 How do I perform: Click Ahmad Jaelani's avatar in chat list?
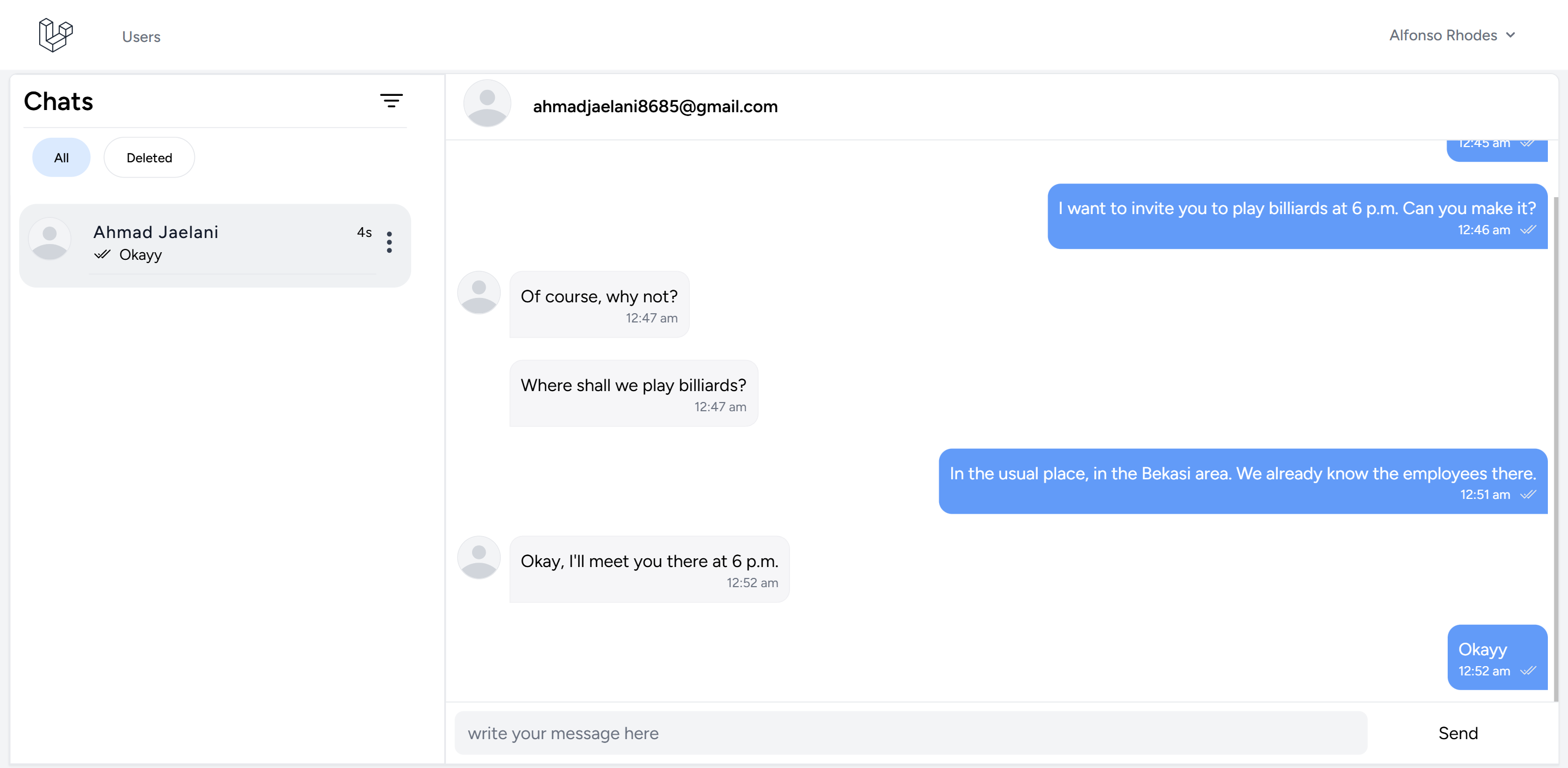pyautogui.click(x=50, y=239)
